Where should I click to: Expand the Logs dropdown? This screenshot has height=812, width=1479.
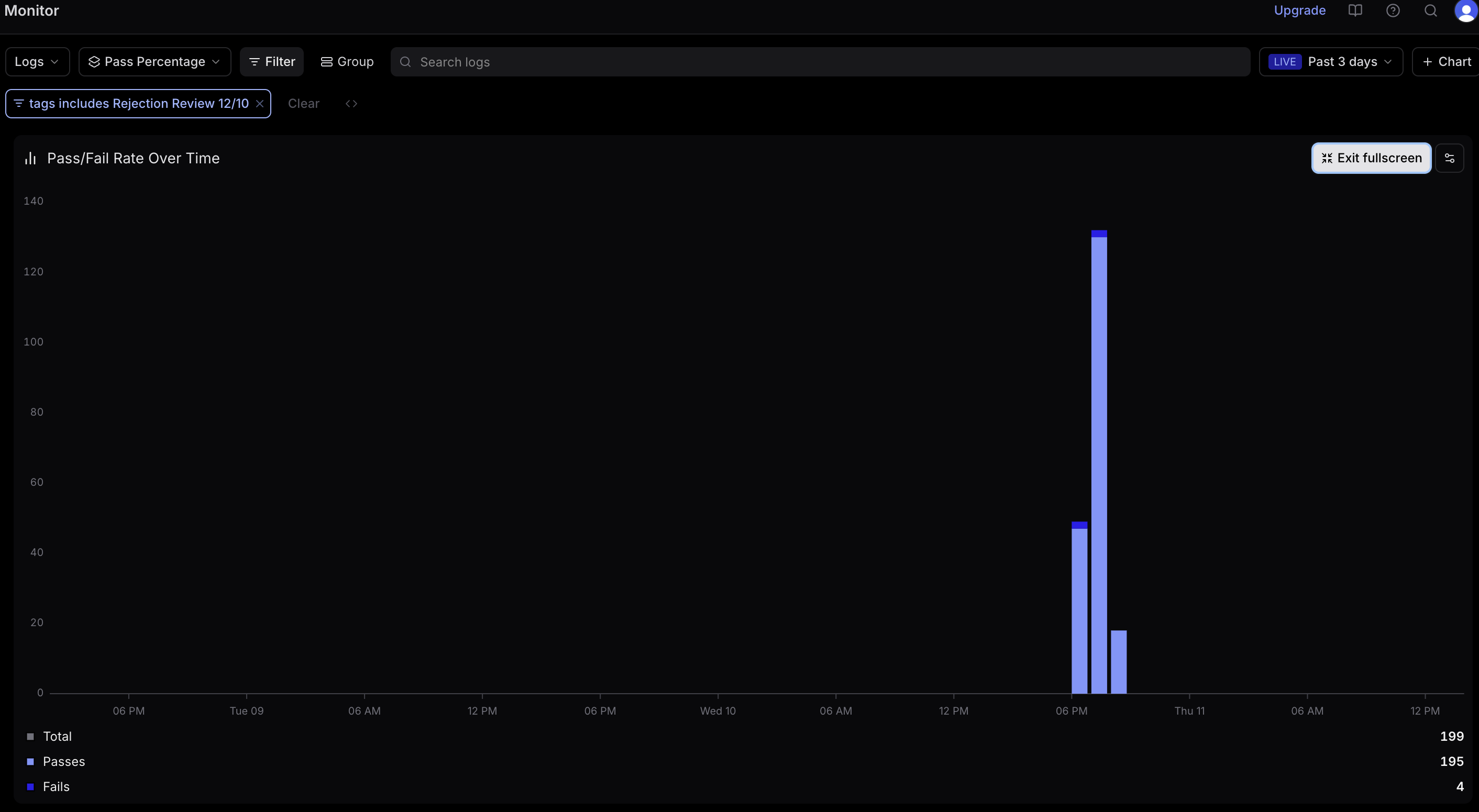tap(37, 62)
